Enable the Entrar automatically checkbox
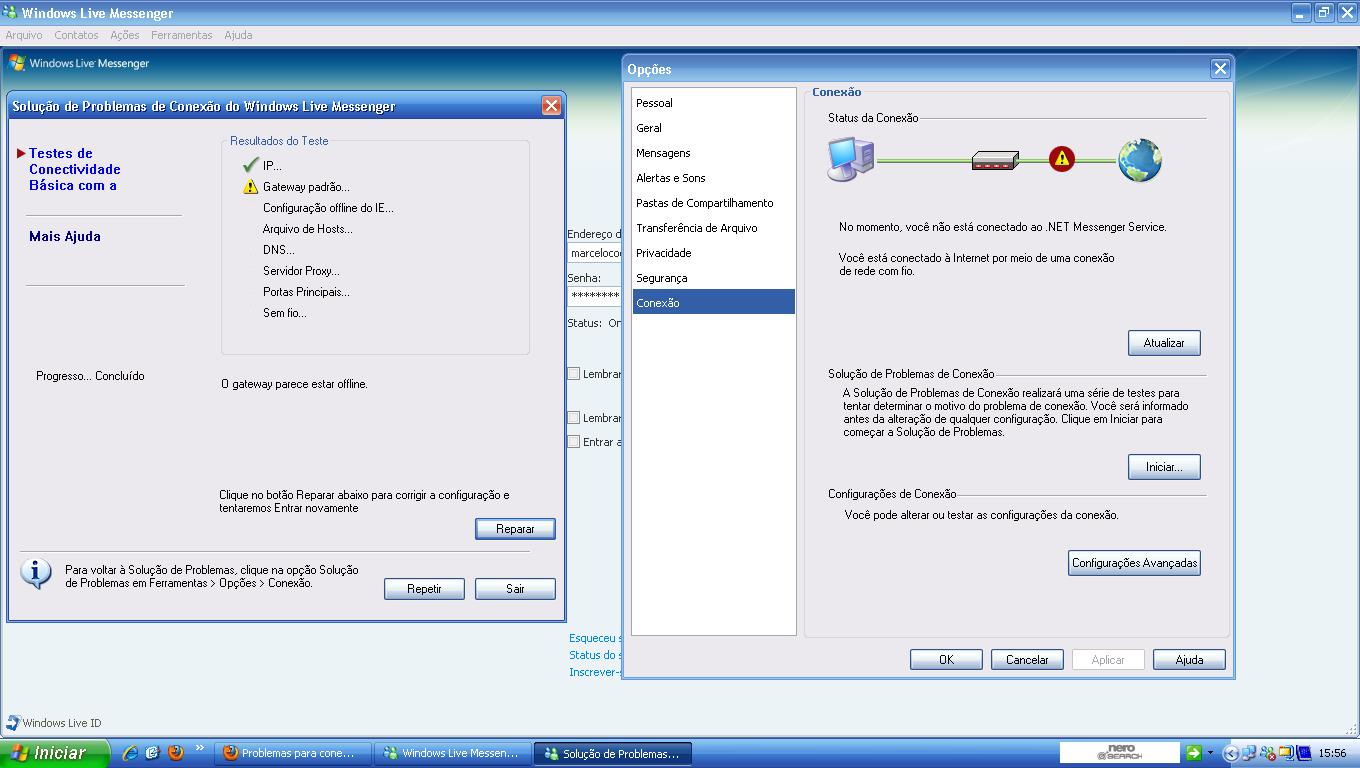Image resolution: width=1360 pixels, height=768 pixels. pos(574,442)
